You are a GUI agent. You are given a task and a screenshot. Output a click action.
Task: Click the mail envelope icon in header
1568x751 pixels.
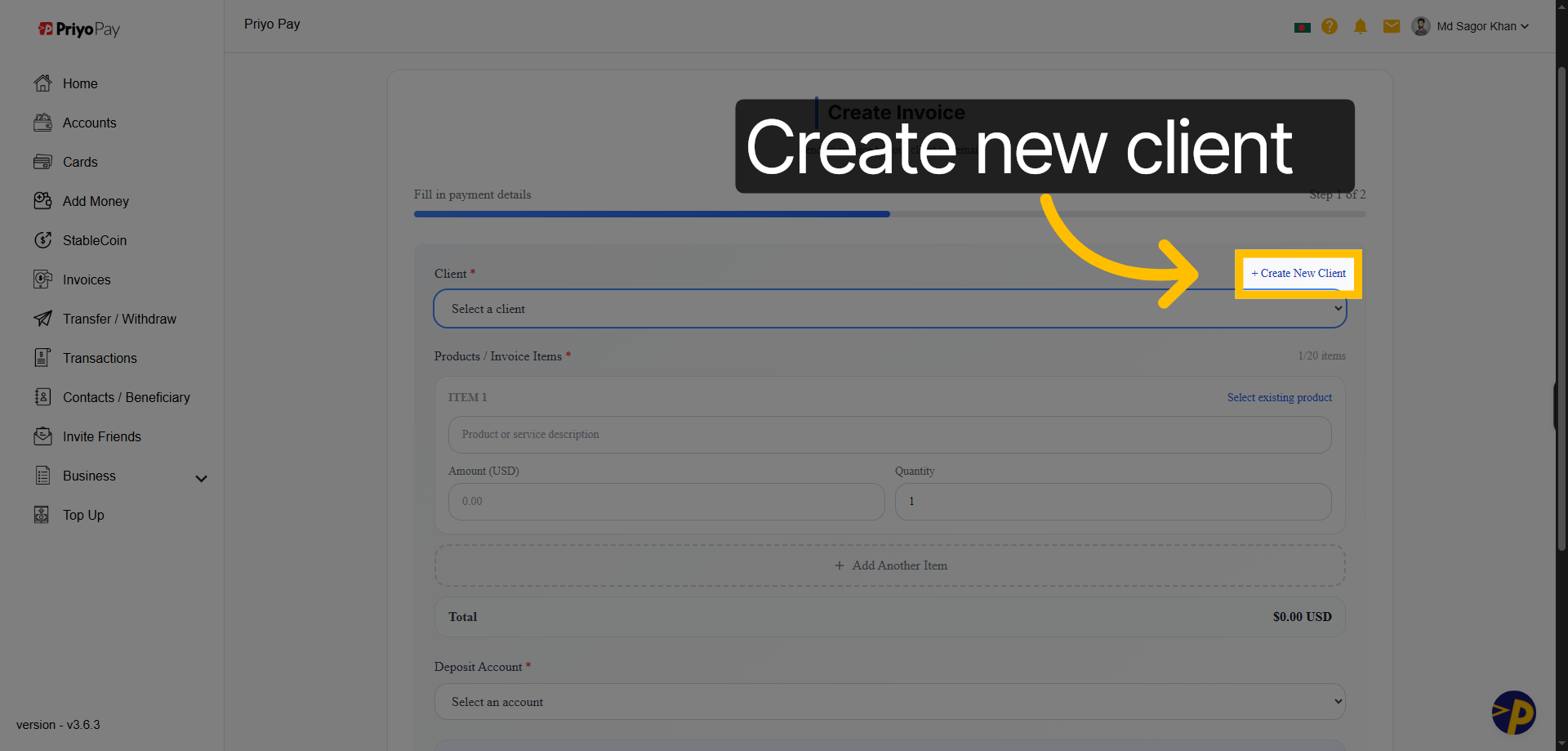point(1392,26)
